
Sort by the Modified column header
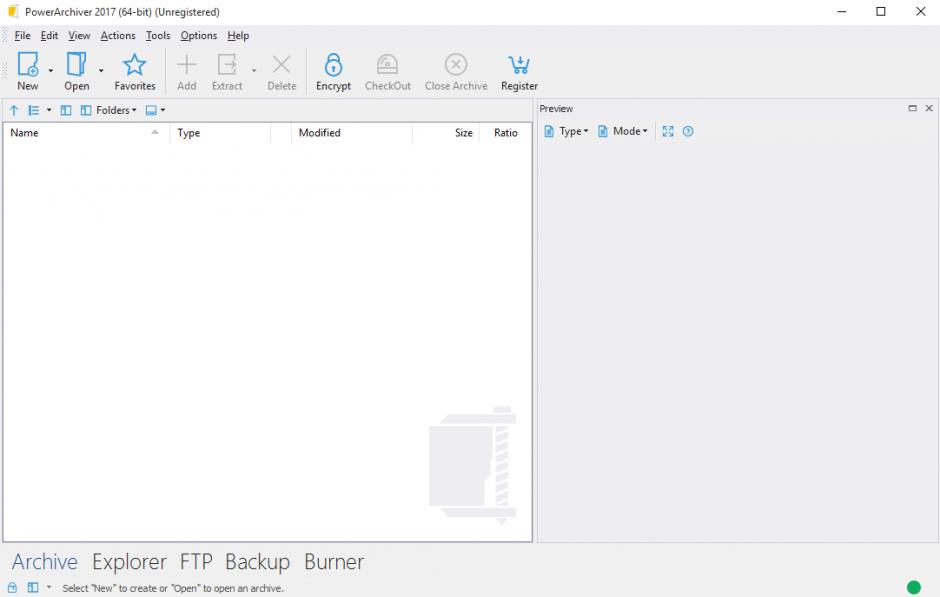[x=352, y=133]
